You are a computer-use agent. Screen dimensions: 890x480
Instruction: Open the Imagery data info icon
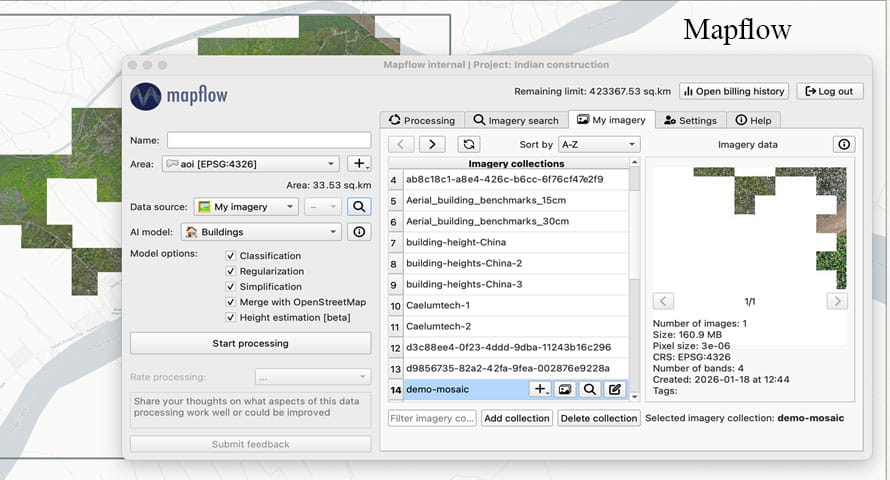844,144
